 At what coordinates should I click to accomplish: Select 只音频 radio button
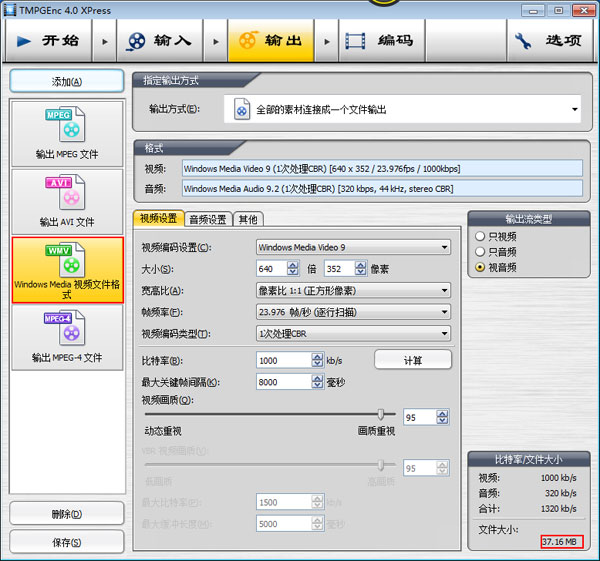480,251
